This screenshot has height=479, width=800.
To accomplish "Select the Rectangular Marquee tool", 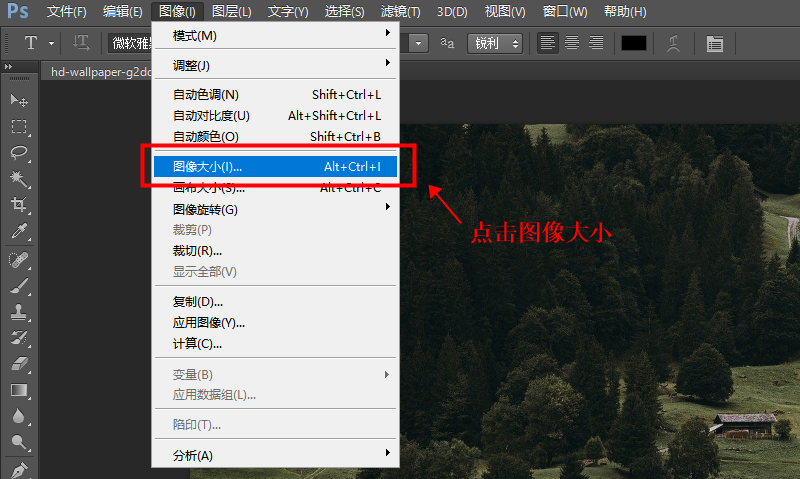I will [19, 127].
